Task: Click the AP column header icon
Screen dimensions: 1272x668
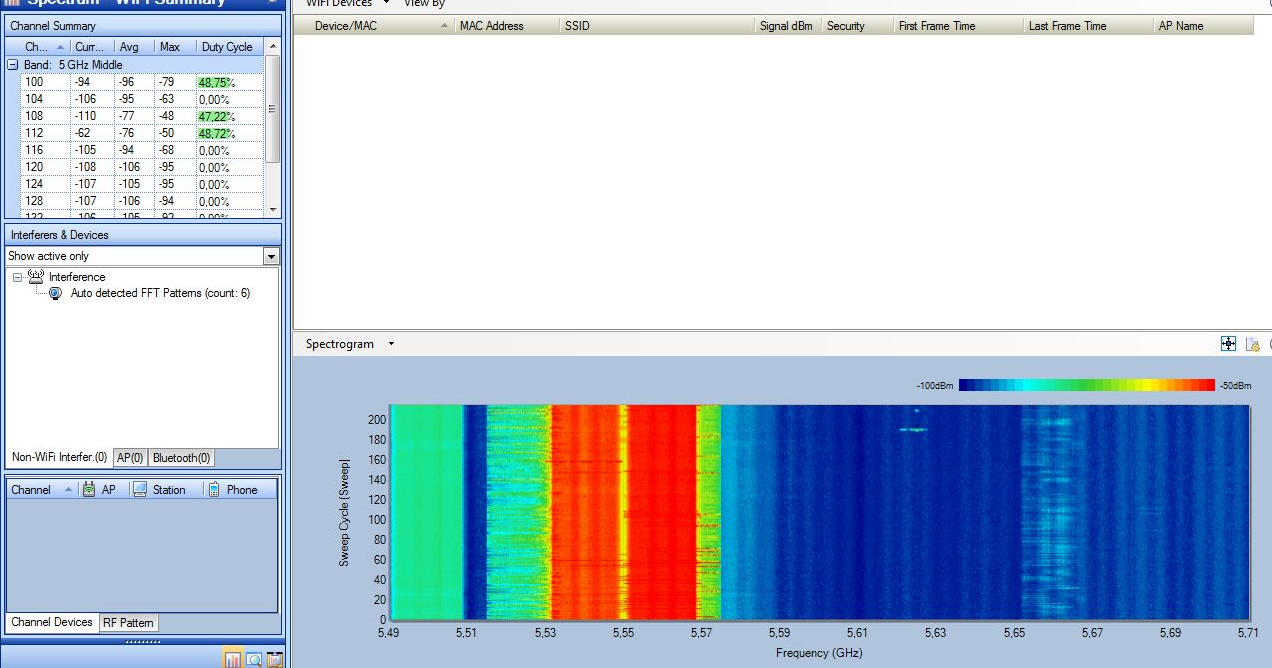Action: point(89,489)
